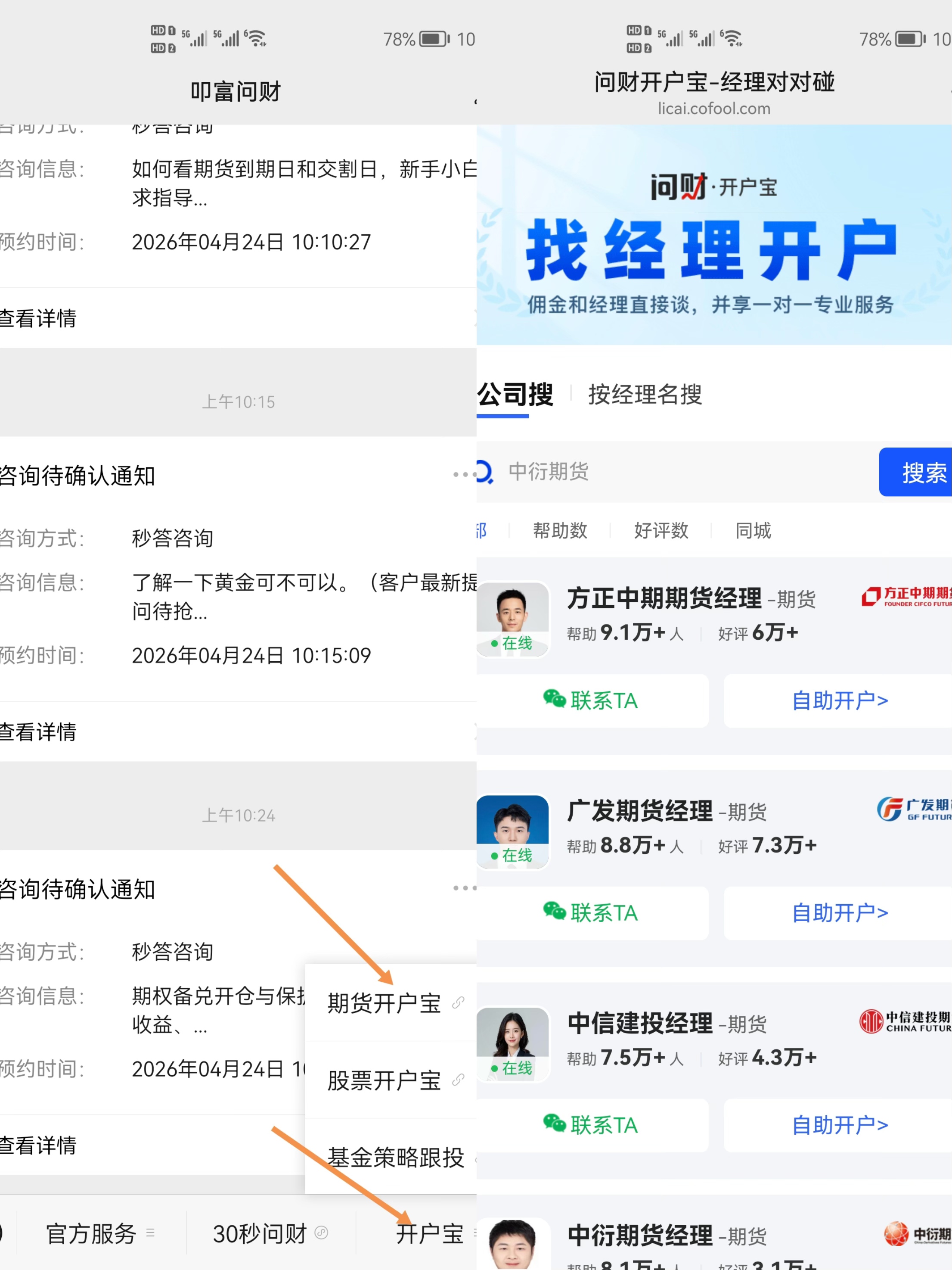Open the ... options on the lower 咨询待确认通知
The height and width of the screenshot is (1270, 952).
(x=465, y=888)
